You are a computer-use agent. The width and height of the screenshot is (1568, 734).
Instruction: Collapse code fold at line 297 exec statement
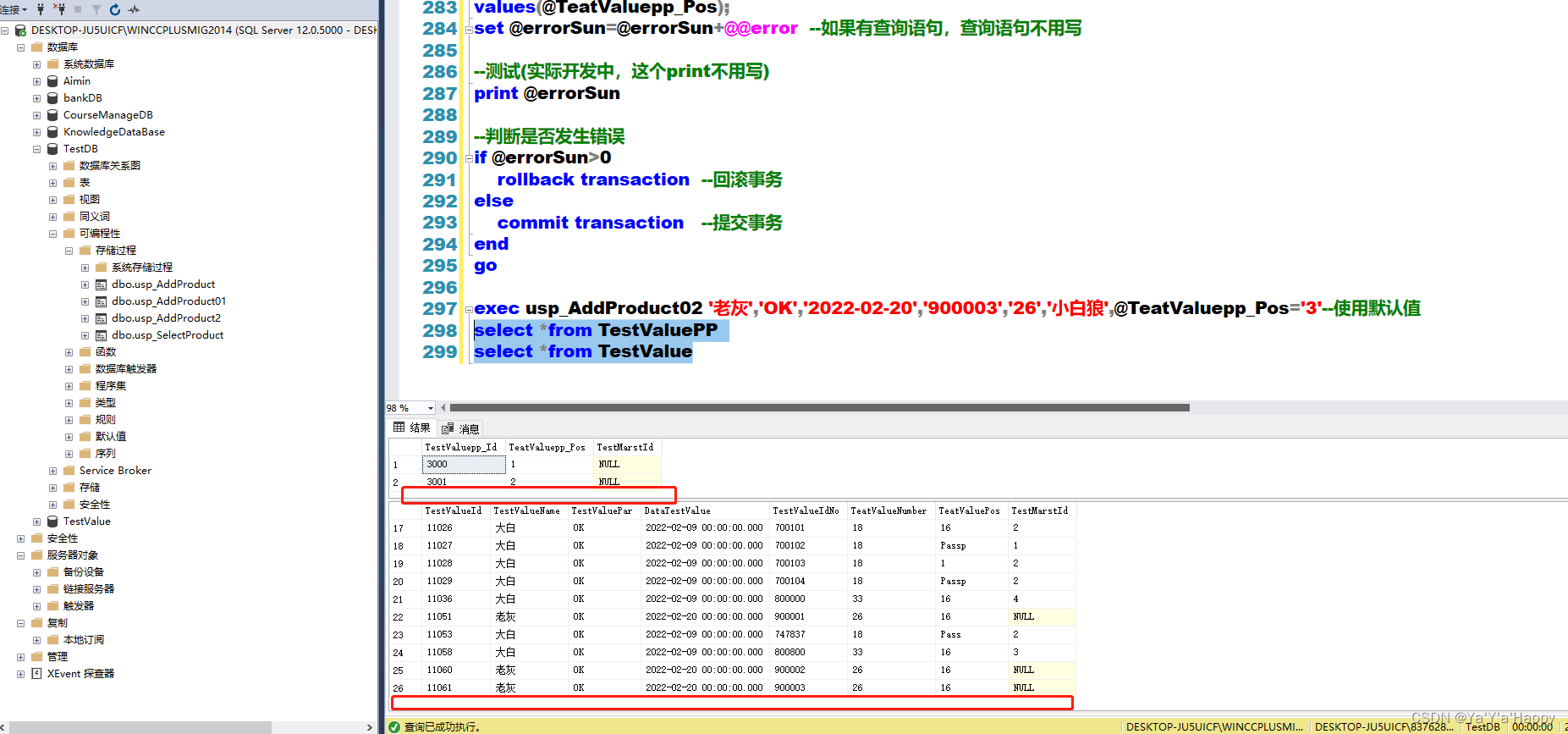point(469,309)
